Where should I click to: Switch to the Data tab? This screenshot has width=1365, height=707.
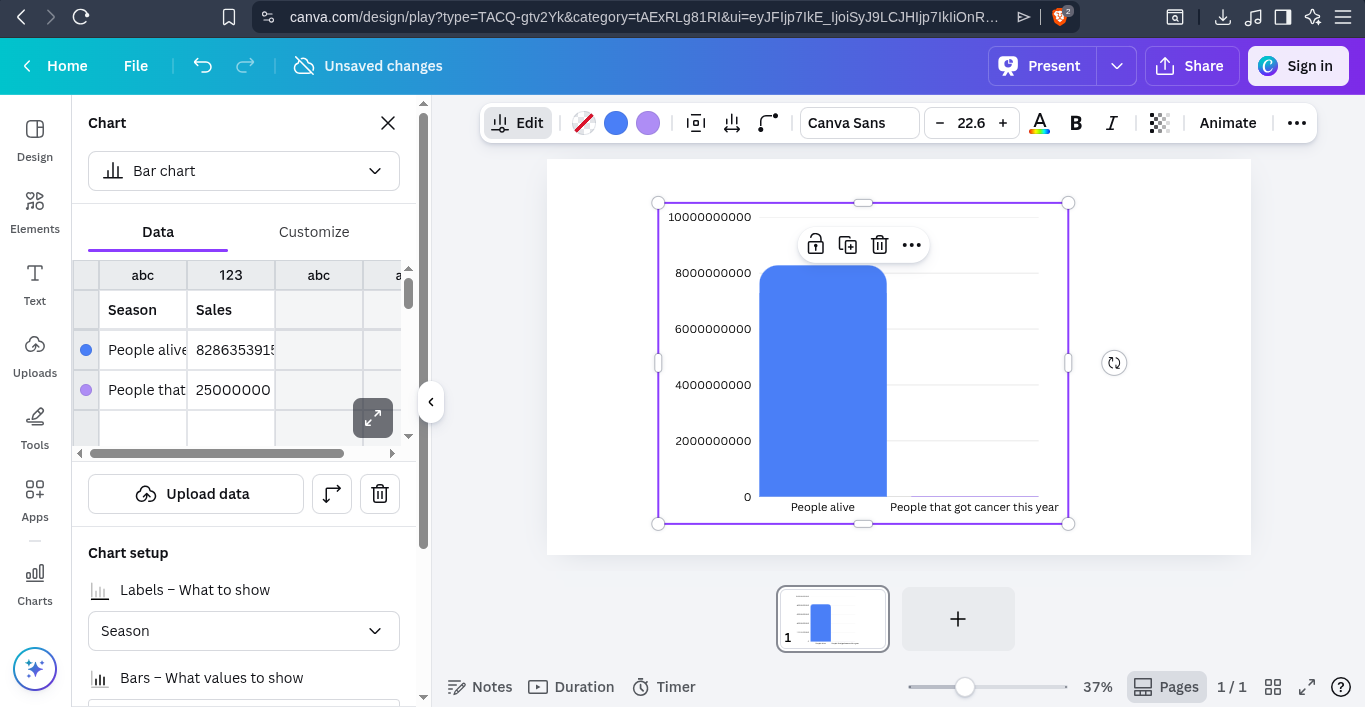158,232
